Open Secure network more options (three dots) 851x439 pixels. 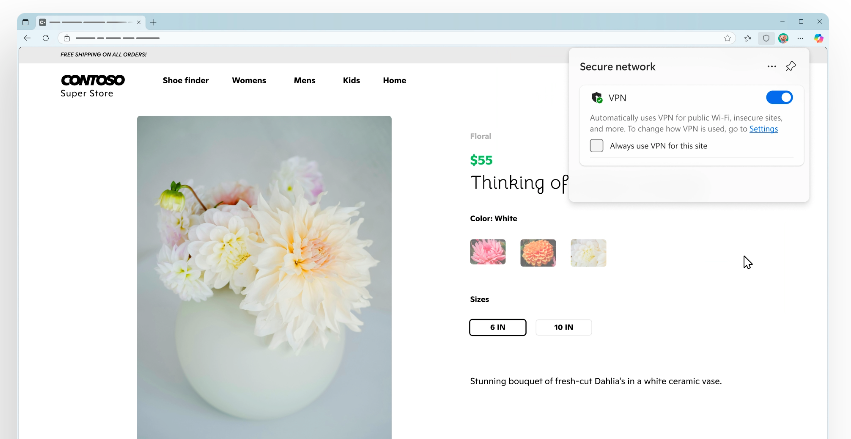[771, 66]
